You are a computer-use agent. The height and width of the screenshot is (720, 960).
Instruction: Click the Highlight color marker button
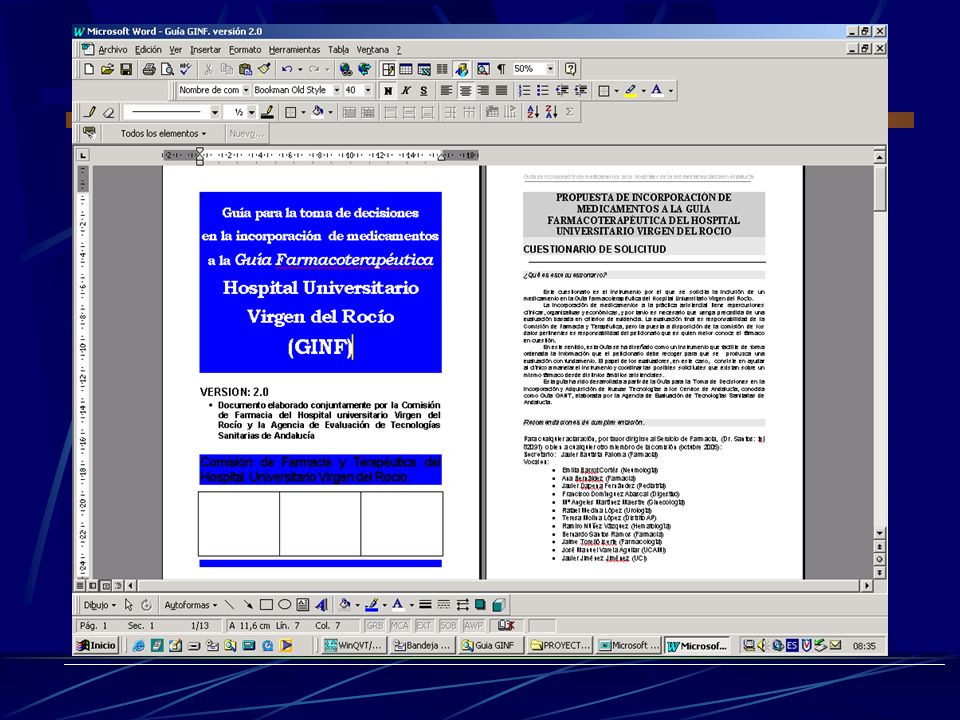click(631, 91)
